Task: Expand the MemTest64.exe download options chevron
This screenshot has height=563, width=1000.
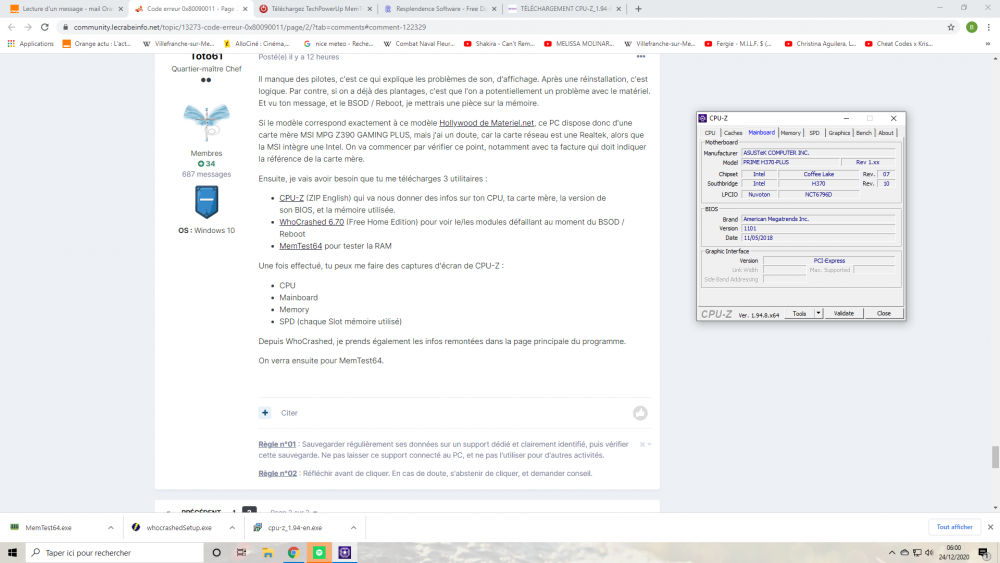Action: pyautogui.click(x=110, y=527)
